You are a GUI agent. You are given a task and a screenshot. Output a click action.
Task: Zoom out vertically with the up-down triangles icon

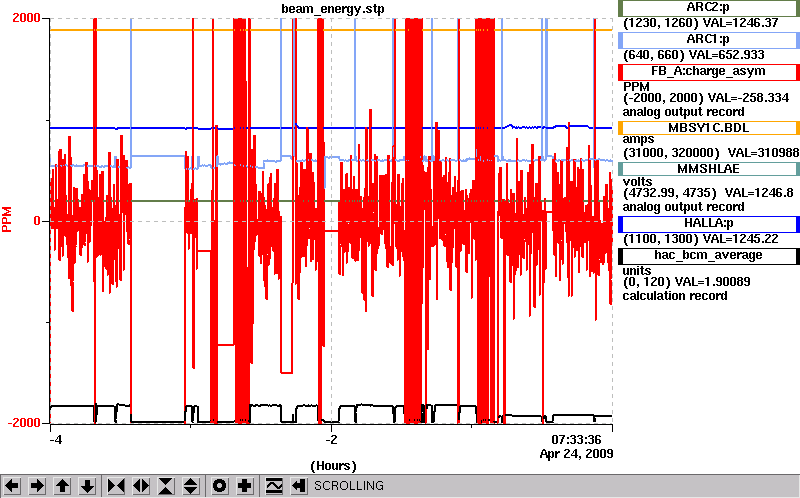pos(190,486)
